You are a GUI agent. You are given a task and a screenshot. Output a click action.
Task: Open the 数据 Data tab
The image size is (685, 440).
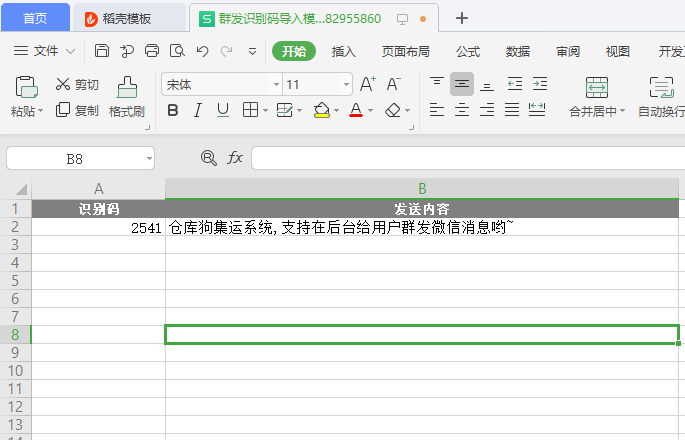(518, 52)
